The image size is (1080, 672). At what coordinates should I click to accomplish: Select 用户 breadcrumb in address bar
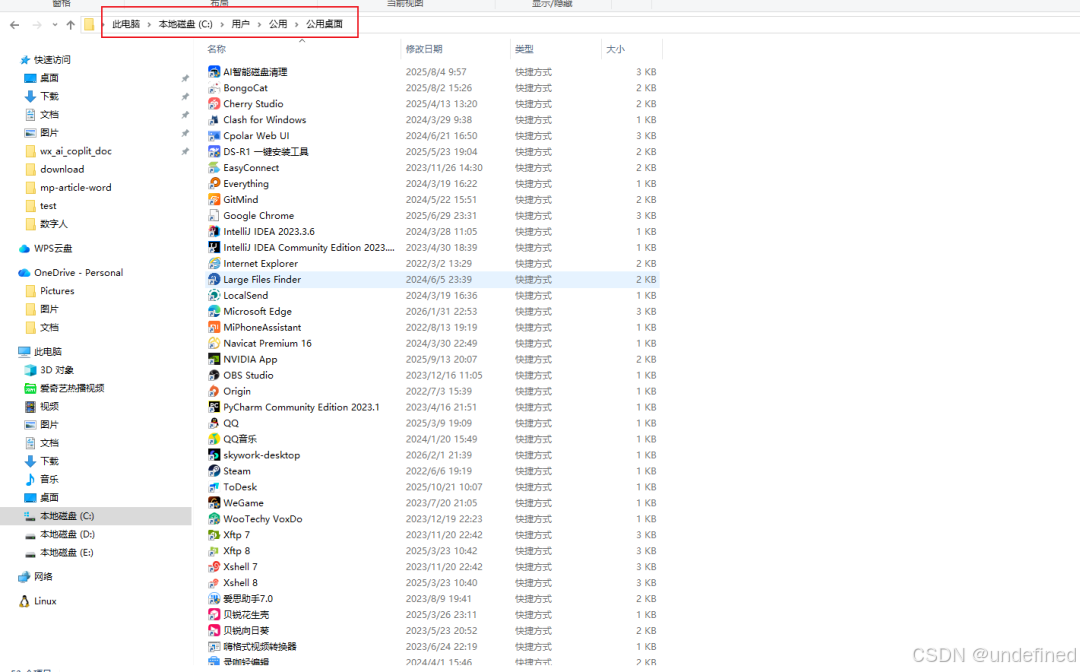pos(240,24)
